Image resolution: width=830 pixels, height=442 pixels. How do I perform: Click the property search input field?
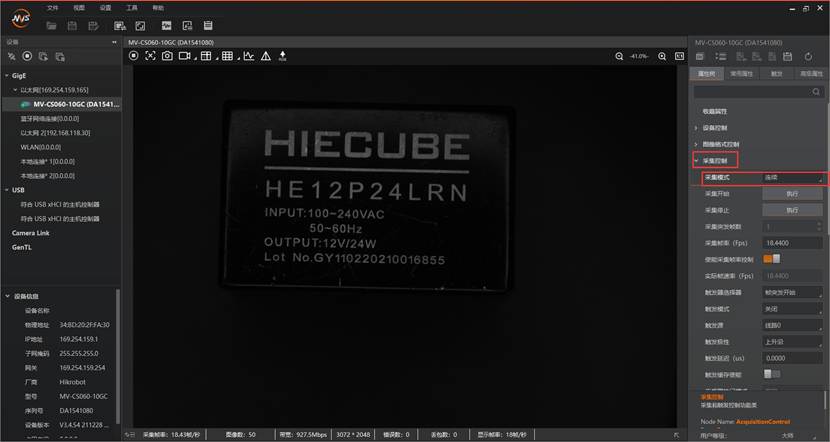[758, 92]
